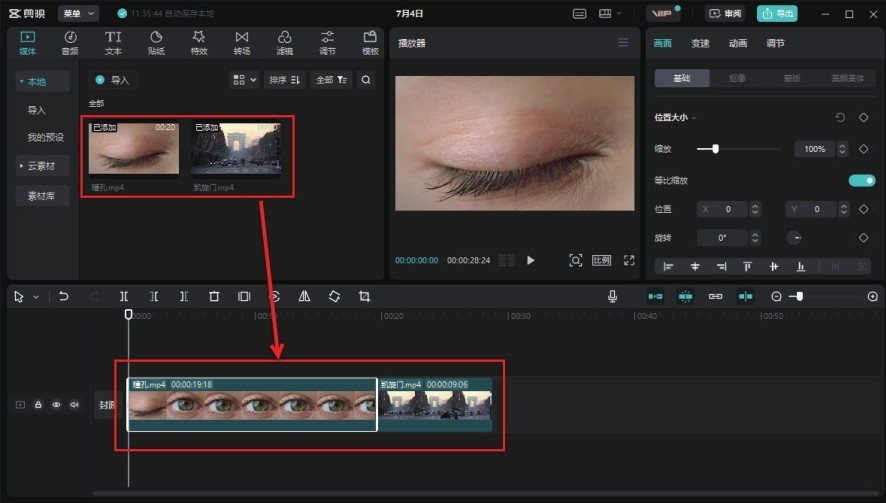Click the align left icon
The height and width of the screenshot is (503, 886).
[668, 266]
